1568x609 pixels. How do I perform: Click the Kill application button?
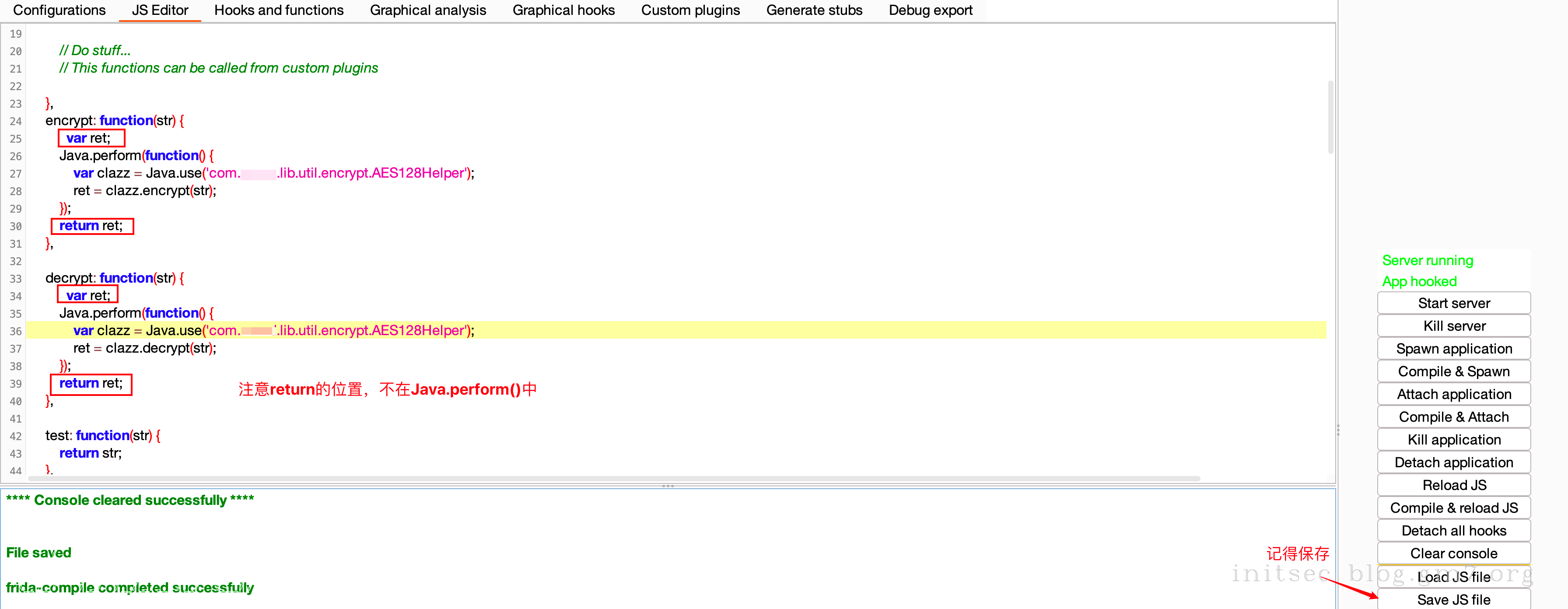pos(1453,440)
